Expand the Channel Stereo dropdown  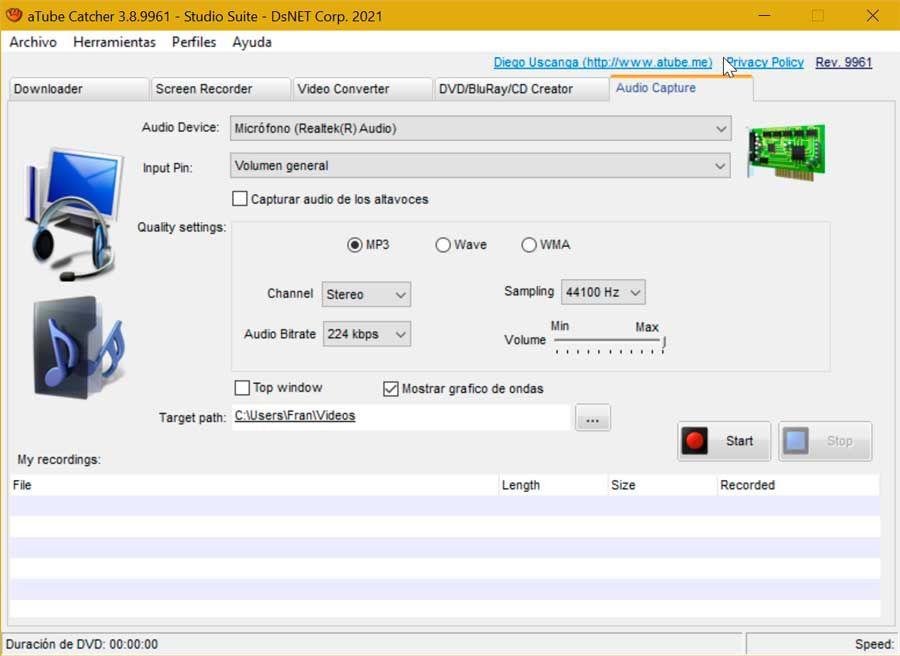pos(366,294)
